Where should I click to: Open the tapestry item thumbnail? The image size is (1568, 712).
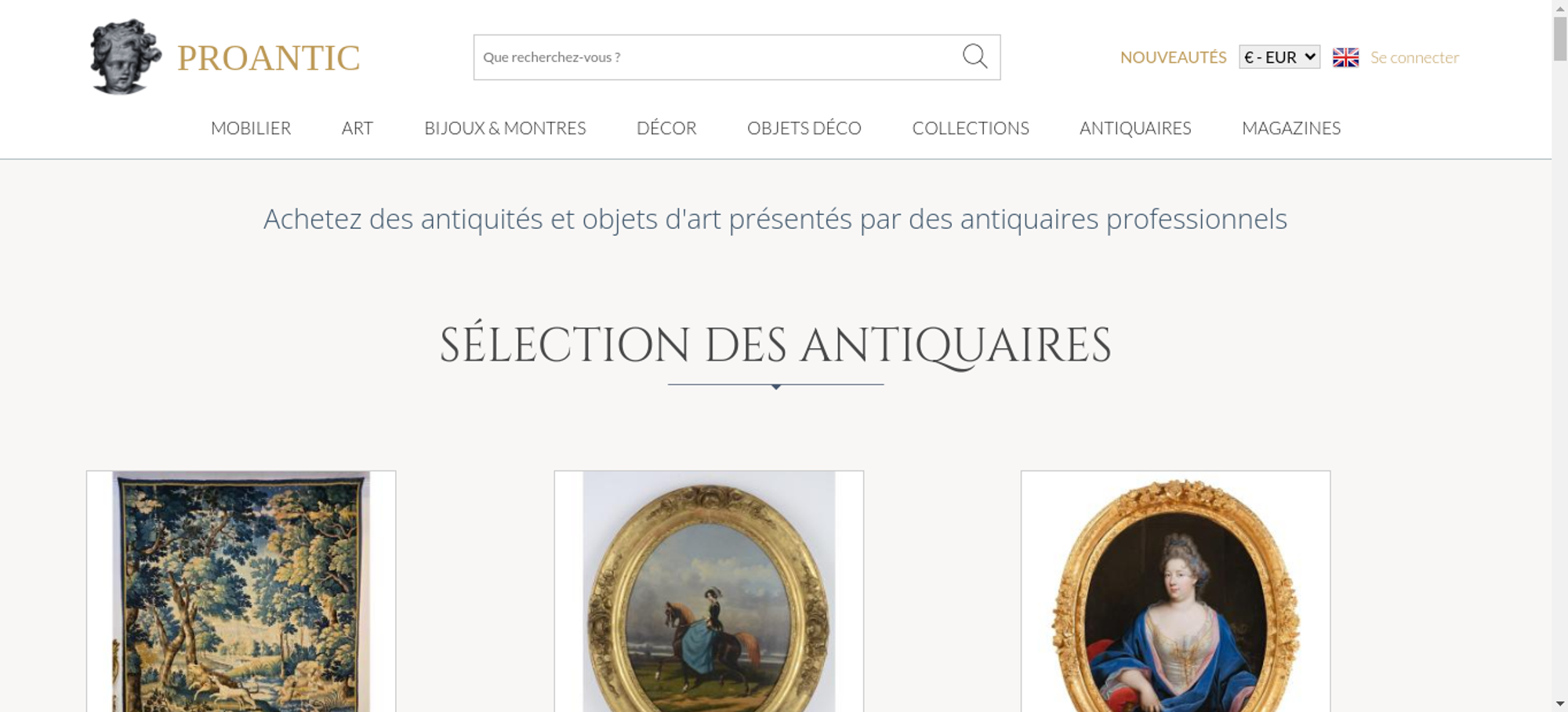tap(241, 591)
